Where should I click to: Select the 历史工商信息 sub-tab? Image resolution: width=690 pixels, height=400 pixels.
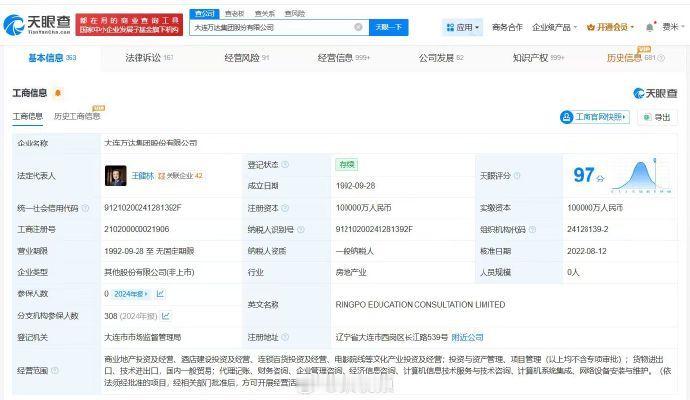pos(77,116)
